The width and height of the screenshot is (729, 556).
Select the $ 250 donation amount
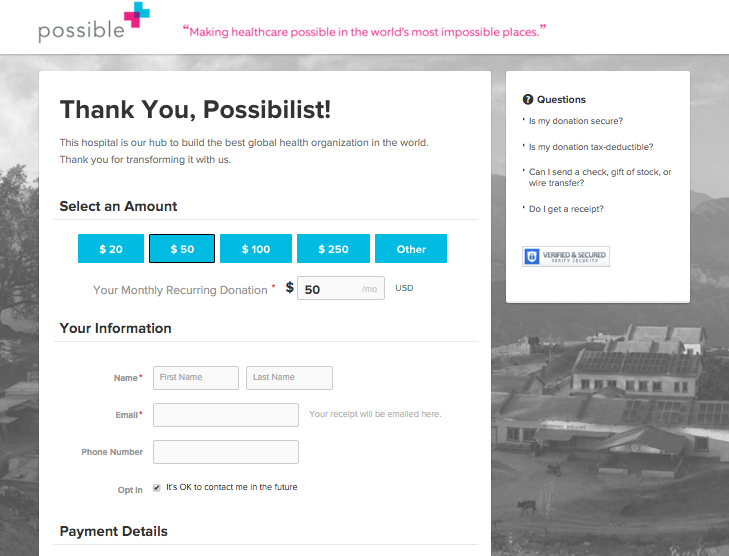333,249
